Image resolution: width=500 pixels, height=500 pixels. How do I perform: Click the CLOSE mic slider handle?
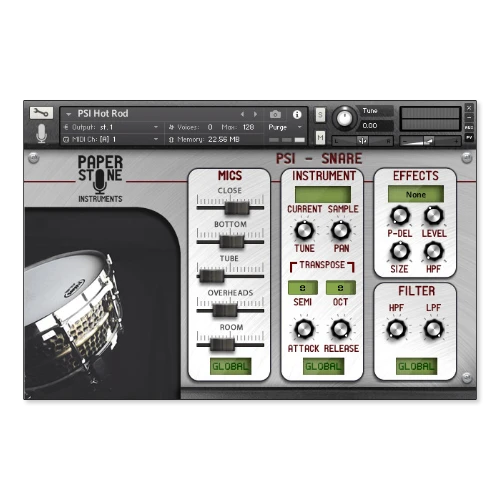coord(237,208)
